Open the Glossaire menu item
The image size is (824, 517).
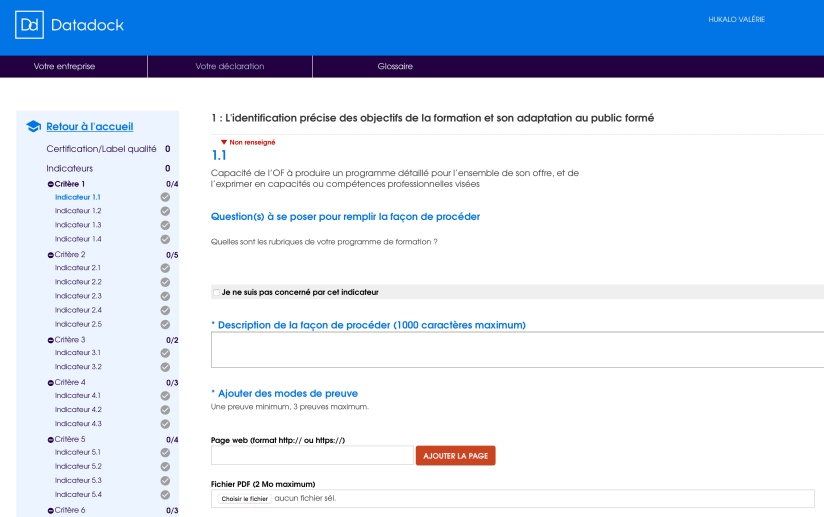tap(395, 67)
